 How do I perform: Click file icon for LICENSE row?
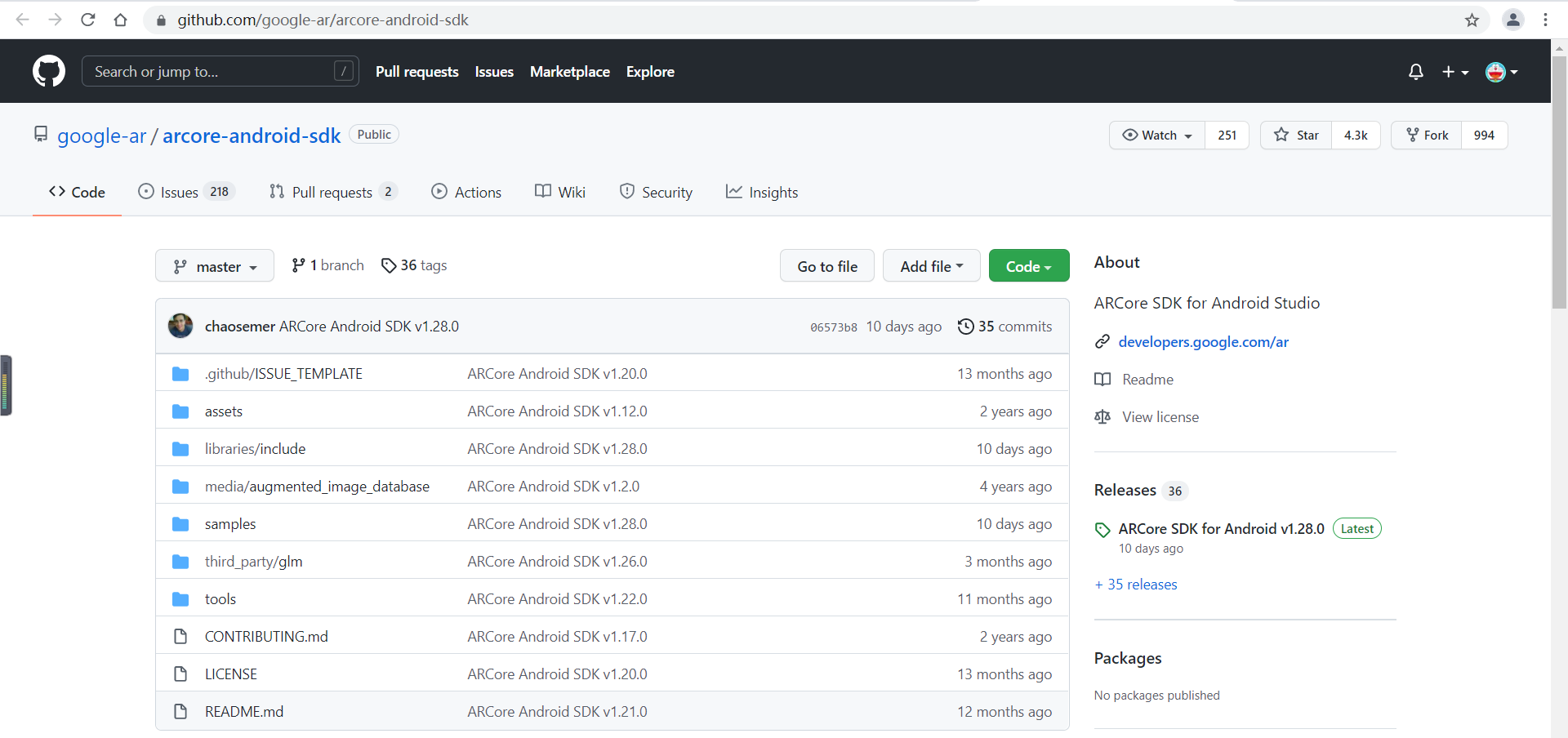tap(180, 674)
